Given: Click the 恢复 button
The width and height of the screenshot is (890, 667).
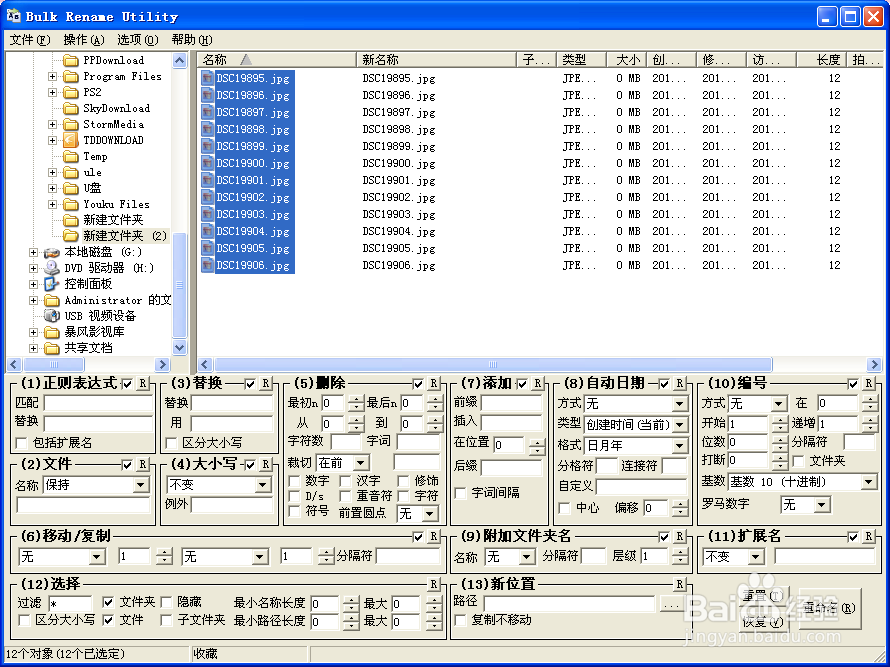Looking at the screenshot, I should 764,622.
